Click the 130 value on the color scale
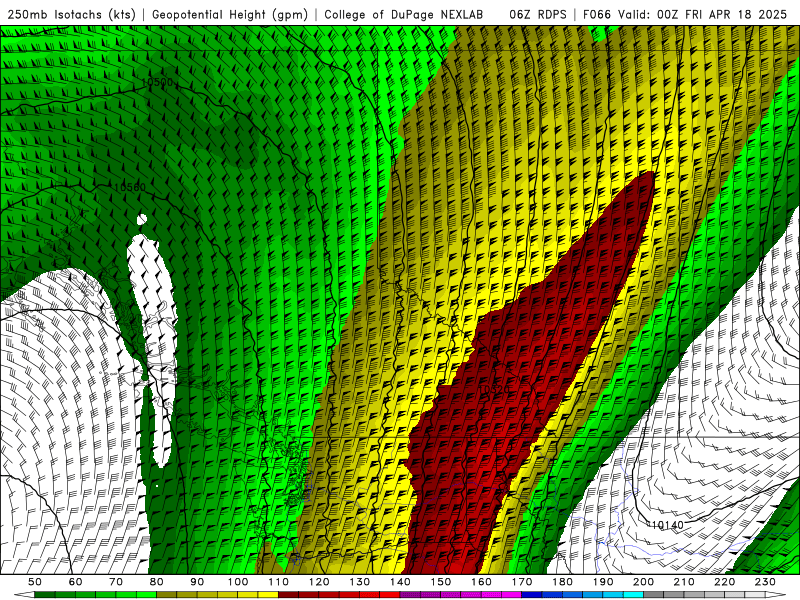800x600 pixels. pos(360,582)
